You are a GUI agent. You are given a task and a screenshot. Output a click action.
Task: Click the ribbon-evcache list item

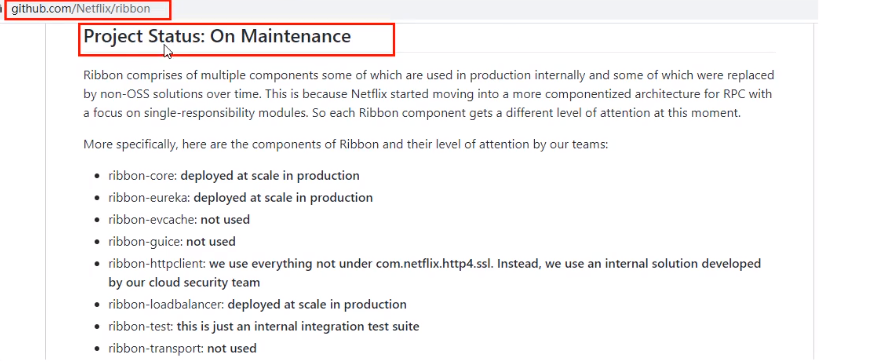(x=179, y=220)
